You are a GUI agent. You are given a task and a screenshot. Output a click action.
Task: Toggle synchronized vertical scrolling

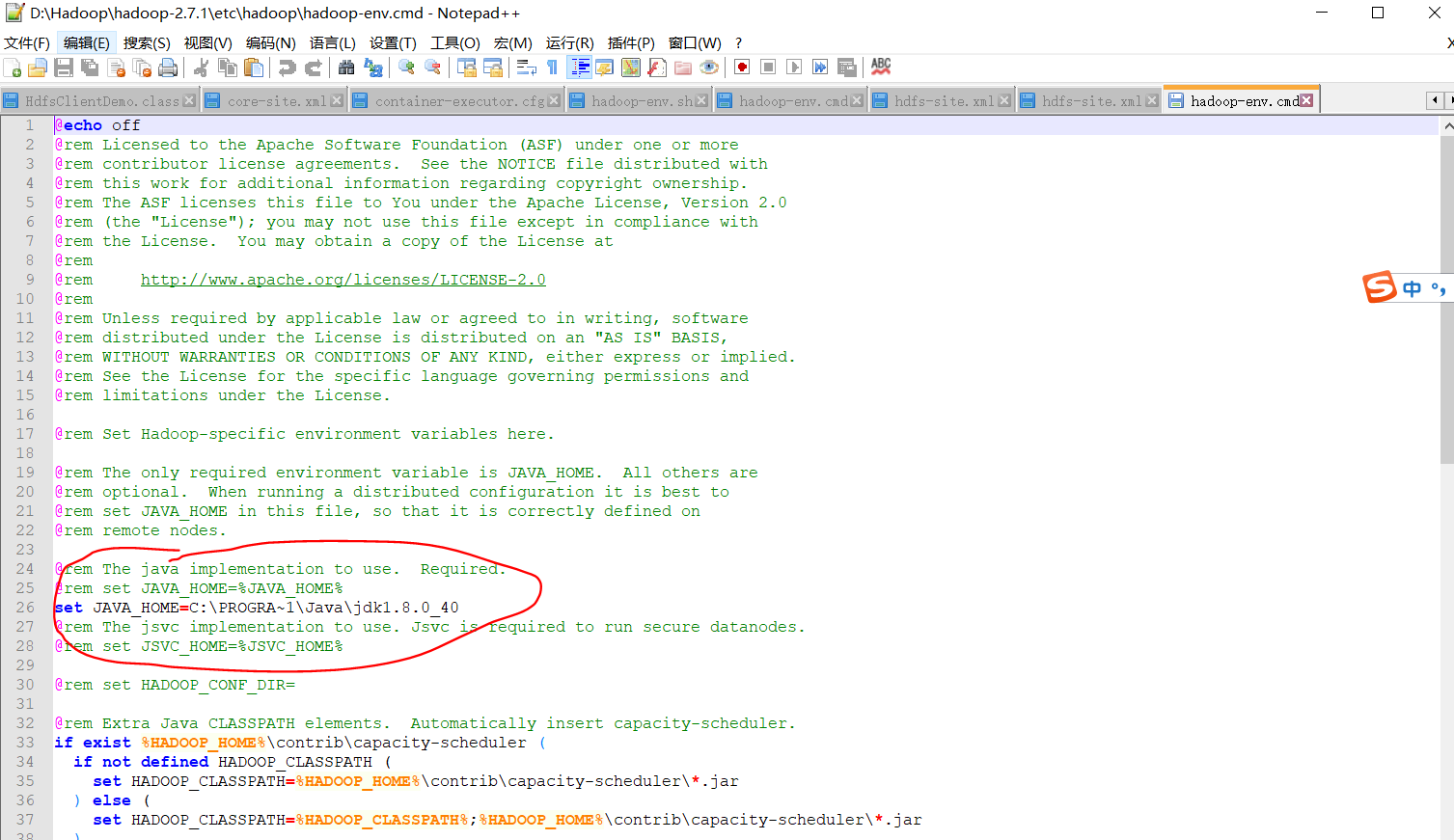click(466, 67)
